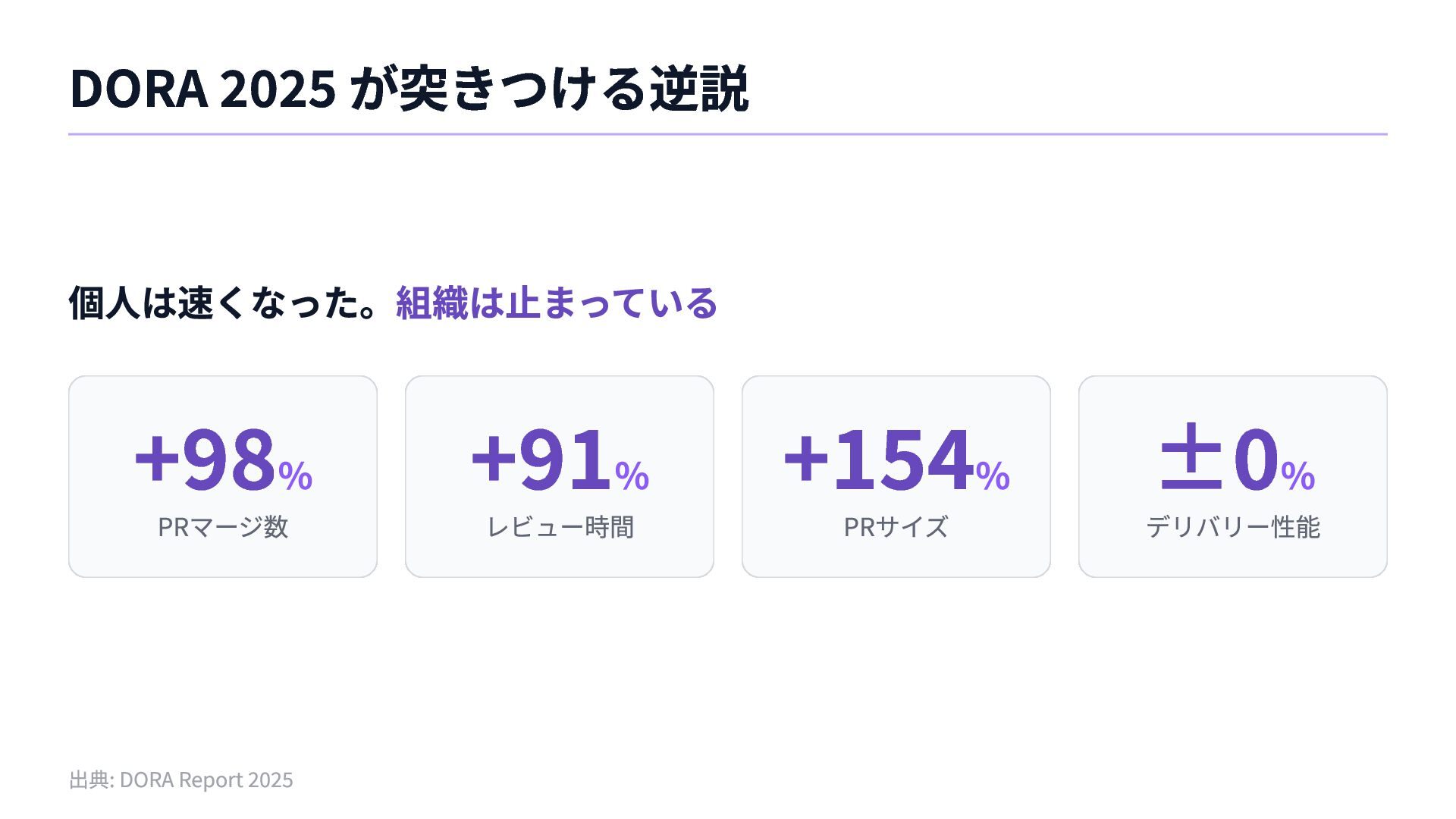Click the small % sign beside ±0

pyautogui.click(x=1298, y=475)
